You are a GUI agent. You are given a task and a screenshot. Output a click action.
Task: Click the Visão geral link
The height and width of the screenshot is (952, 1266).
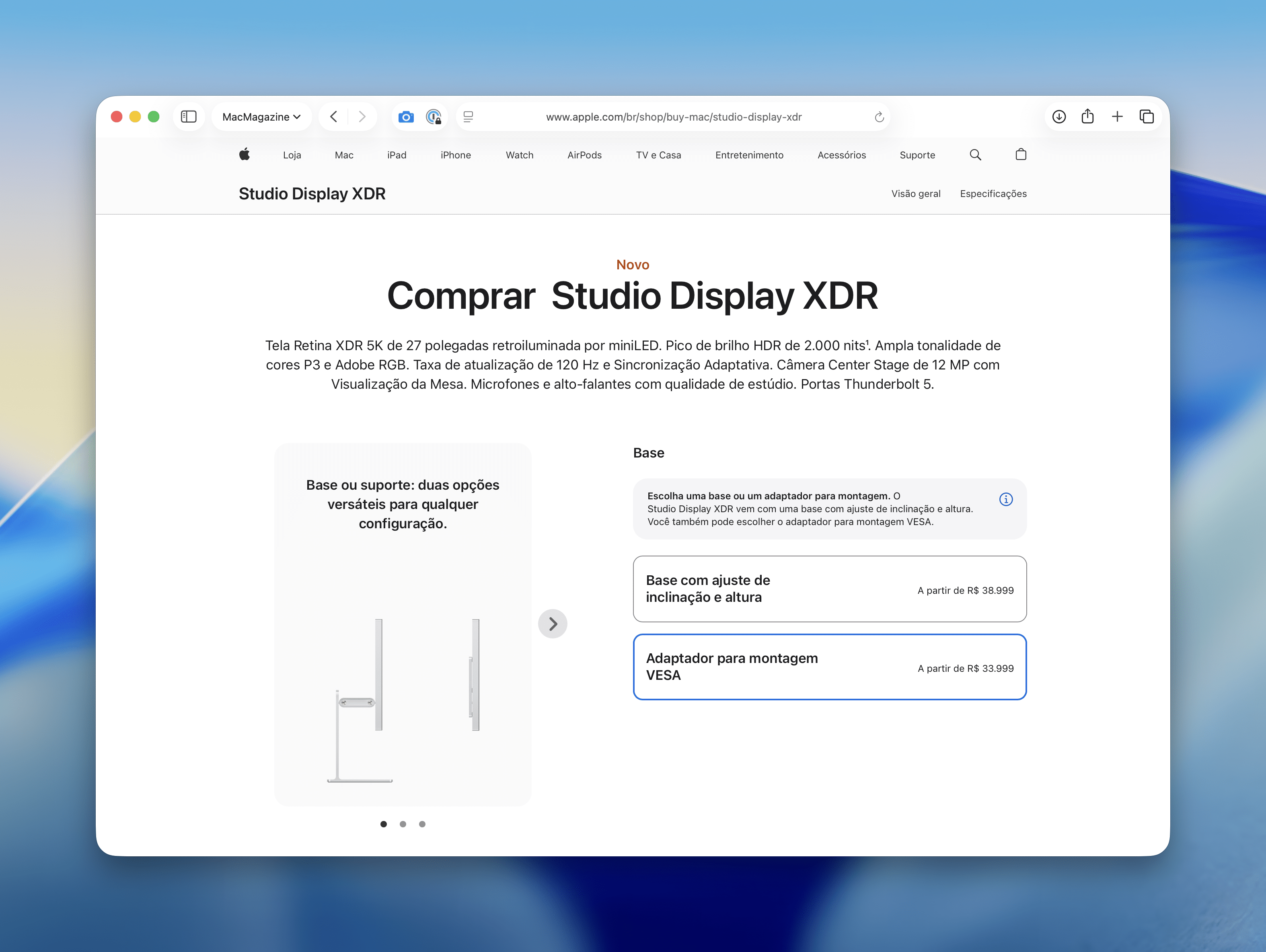tap(915, 193)
